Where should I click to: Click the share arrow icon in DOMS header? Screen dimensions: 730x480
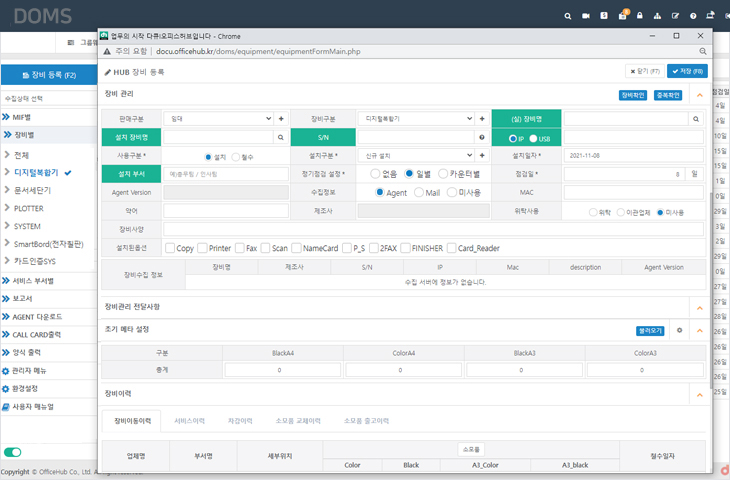tap(710, 15)
